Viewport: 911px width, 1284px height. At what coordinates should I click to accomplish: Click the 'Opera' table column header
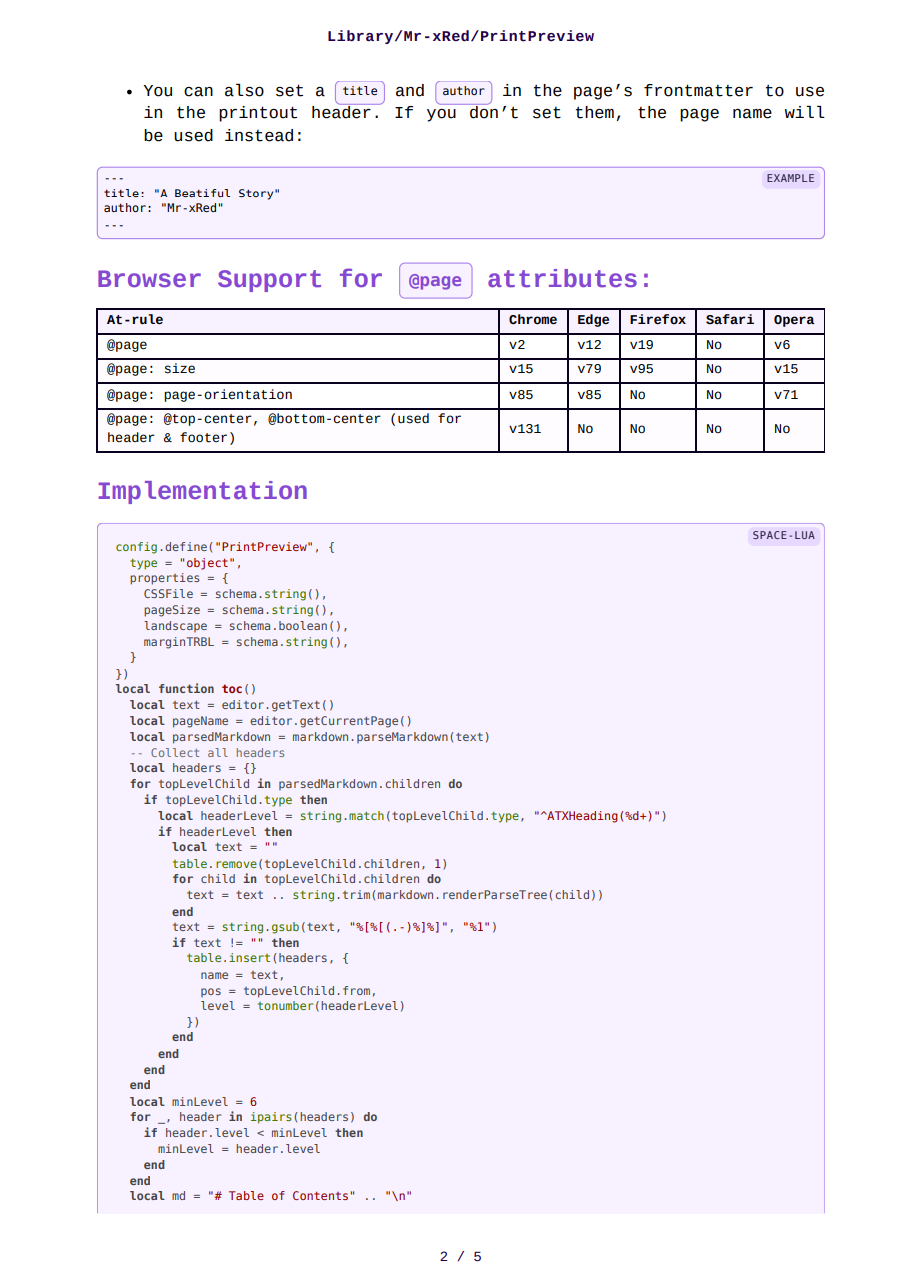(794, 320)
